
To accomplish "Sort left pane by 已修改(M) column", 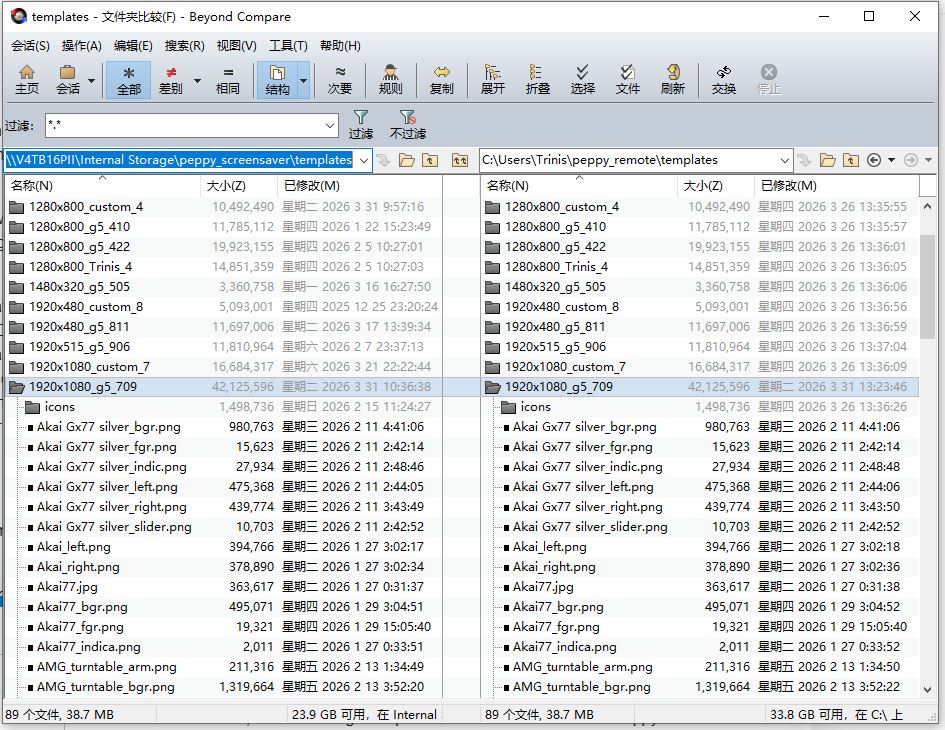I will tap(311, 186).
